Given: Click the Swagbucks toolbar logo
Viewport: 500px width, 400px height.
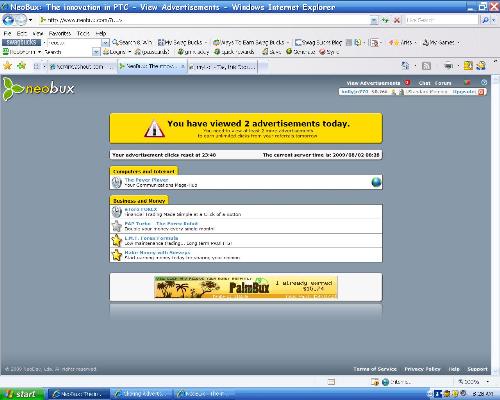Looking at the screenshot, I should [x=21, y=42].
